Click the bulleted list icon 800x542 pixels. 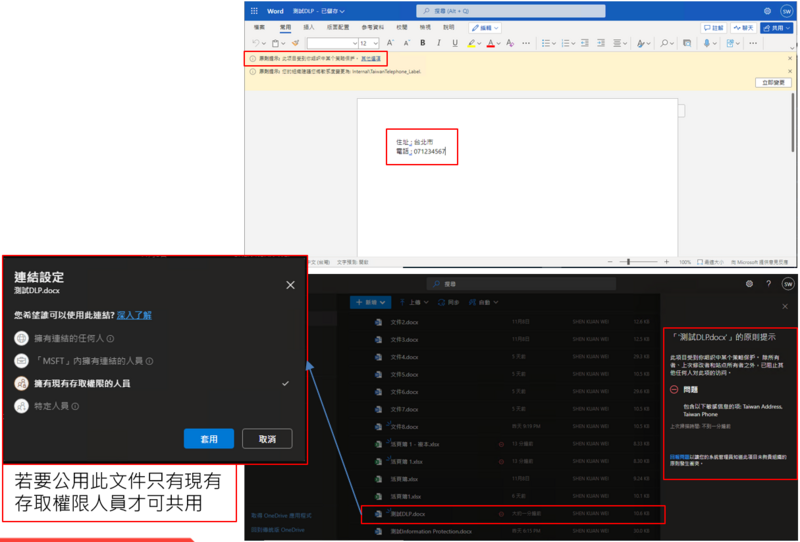pyautogui.click(x=546, y=43)
